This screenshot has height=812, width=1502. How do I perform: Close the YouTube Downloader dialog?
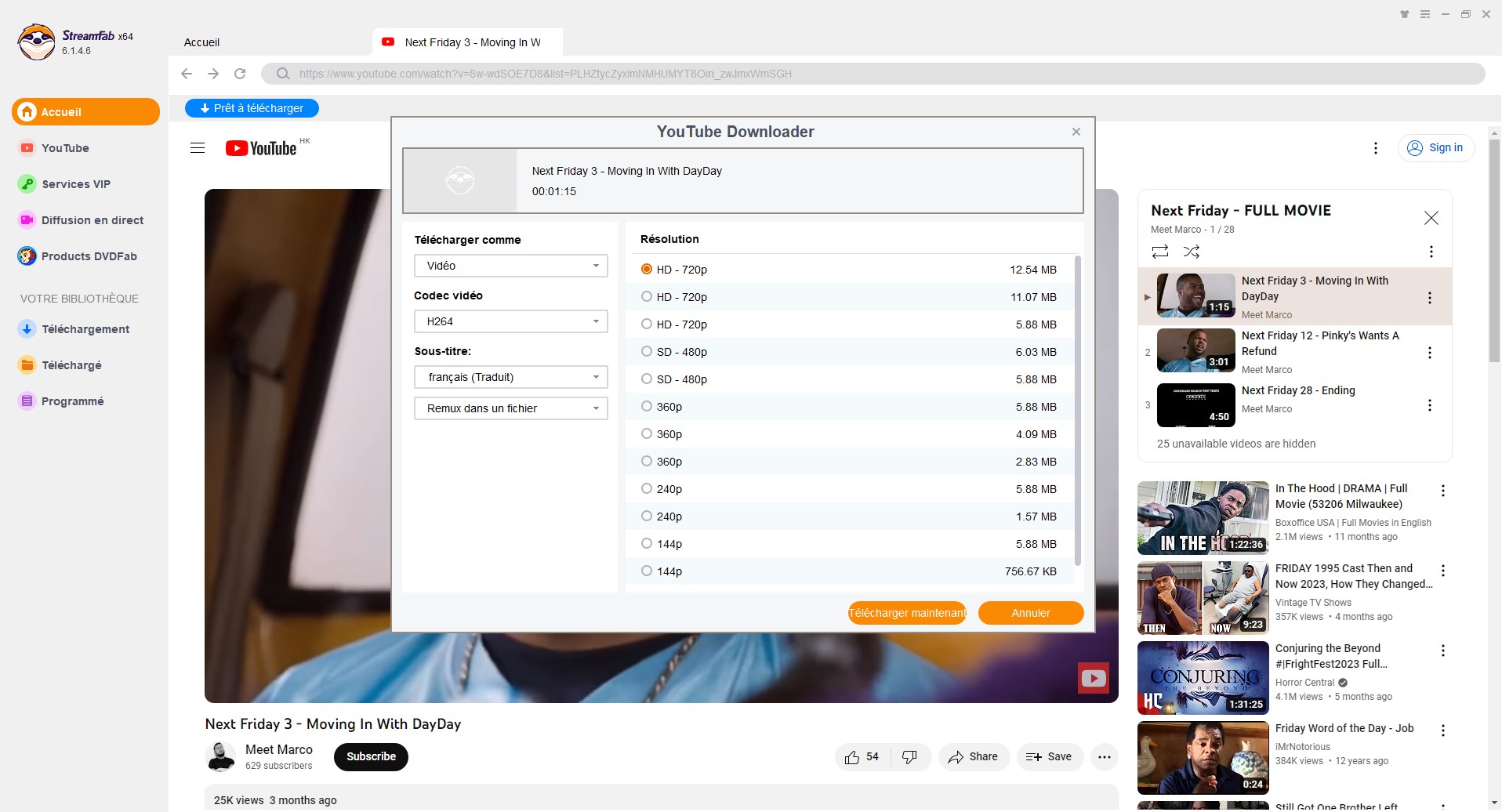tap(1076, 132)
